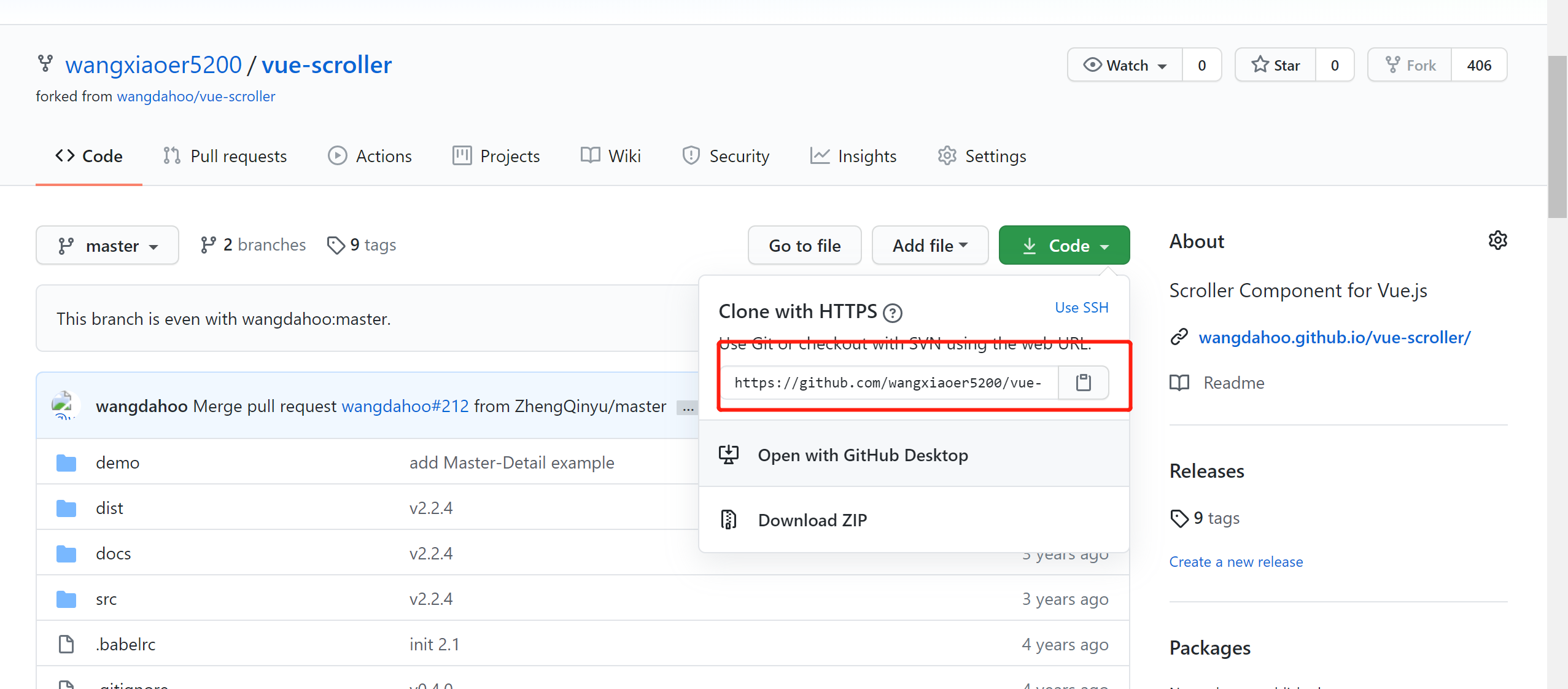Click the .babelrc file icon
1568x689 pixels.
coord(66,644)
